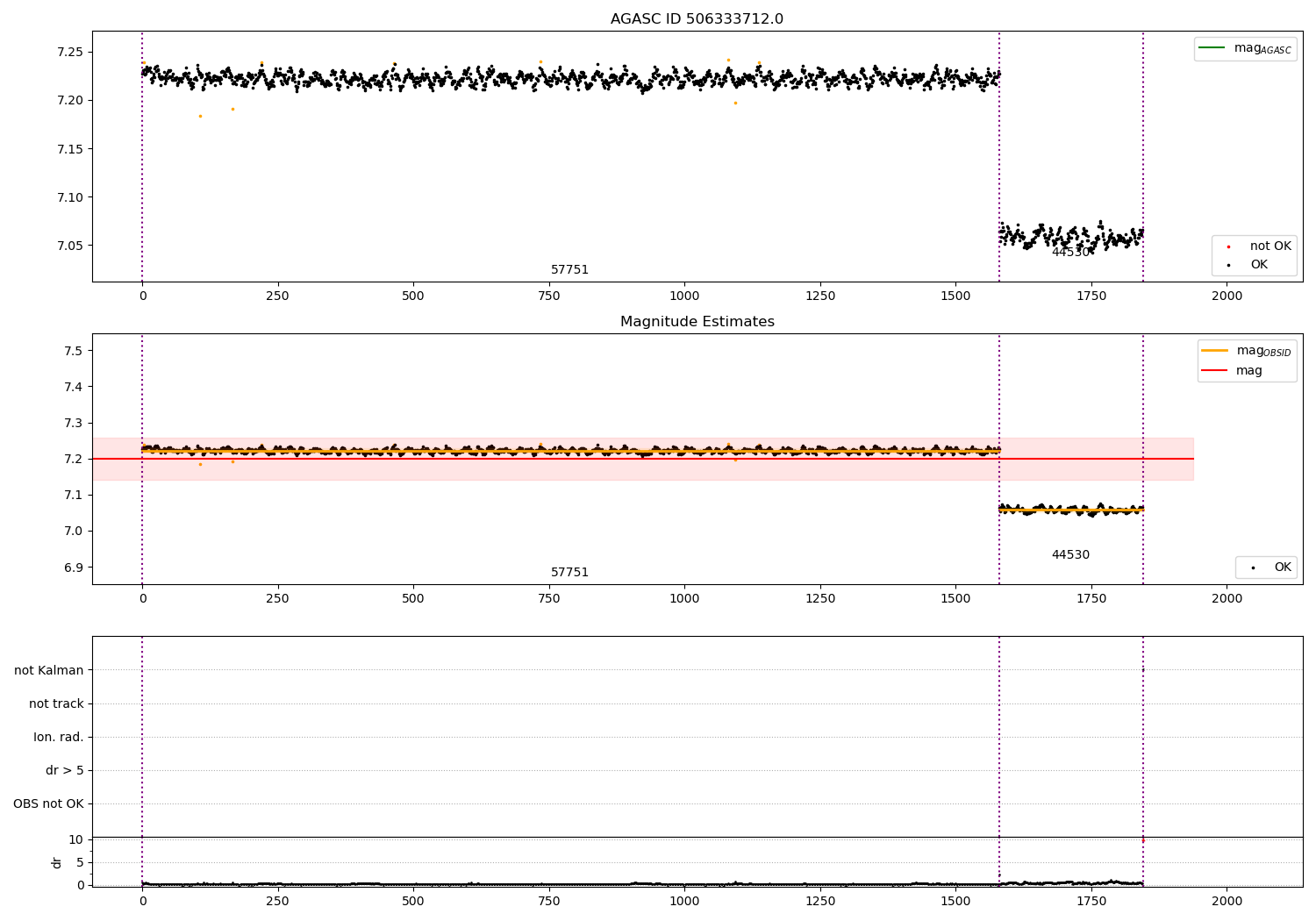Screen dimensions: 1316x921
Task: Click the 'Ion. rad.' axis label
Action: point(59,737)
